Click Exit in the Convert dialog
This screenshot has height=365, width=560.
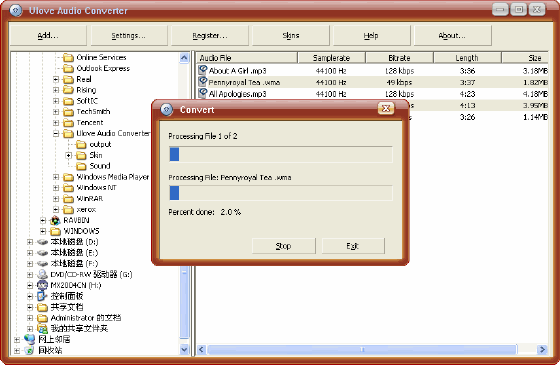point(353,246)
